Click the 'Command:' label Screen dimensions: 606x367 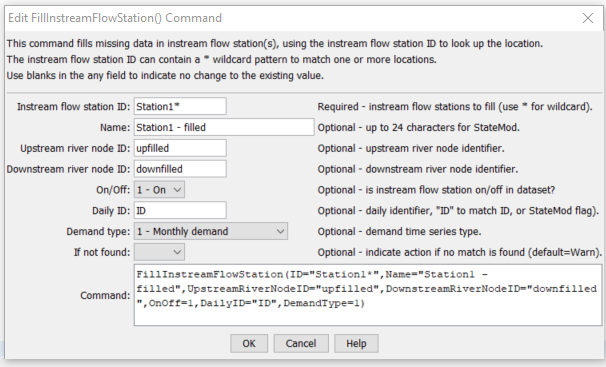[x=105, y=296]
